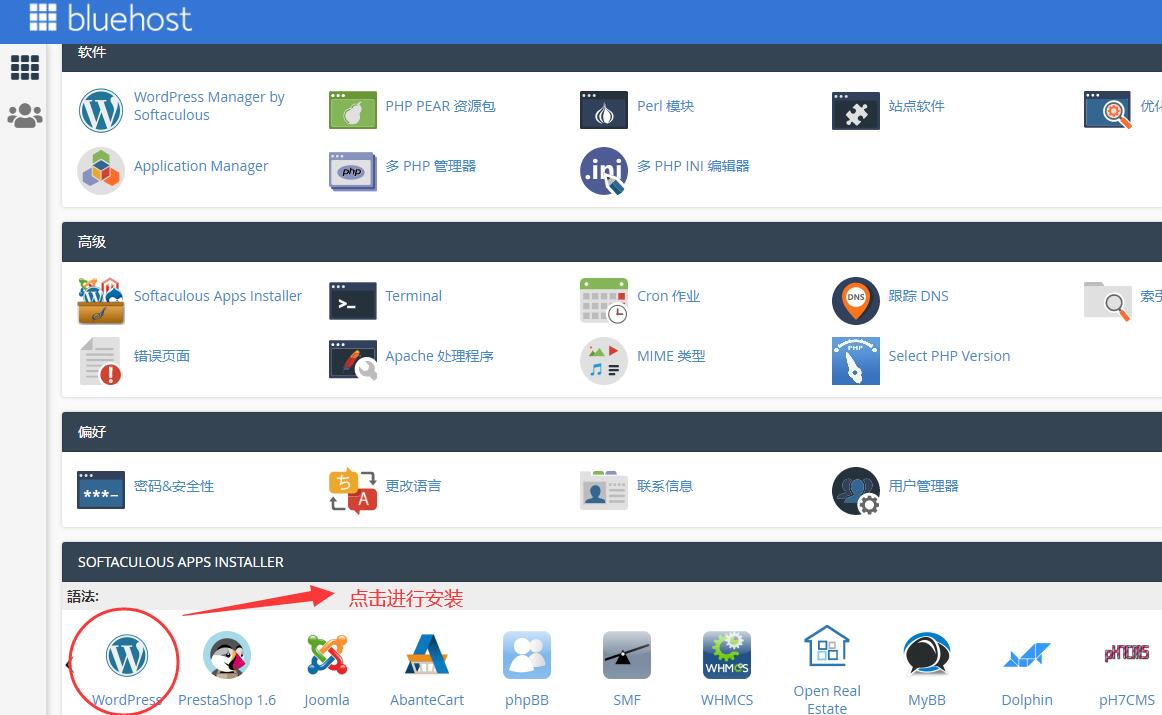Open the Apache 处理程序 icon
Image resolution: width=1162 pixels, height=715 pixels.
tap(353, 361)
